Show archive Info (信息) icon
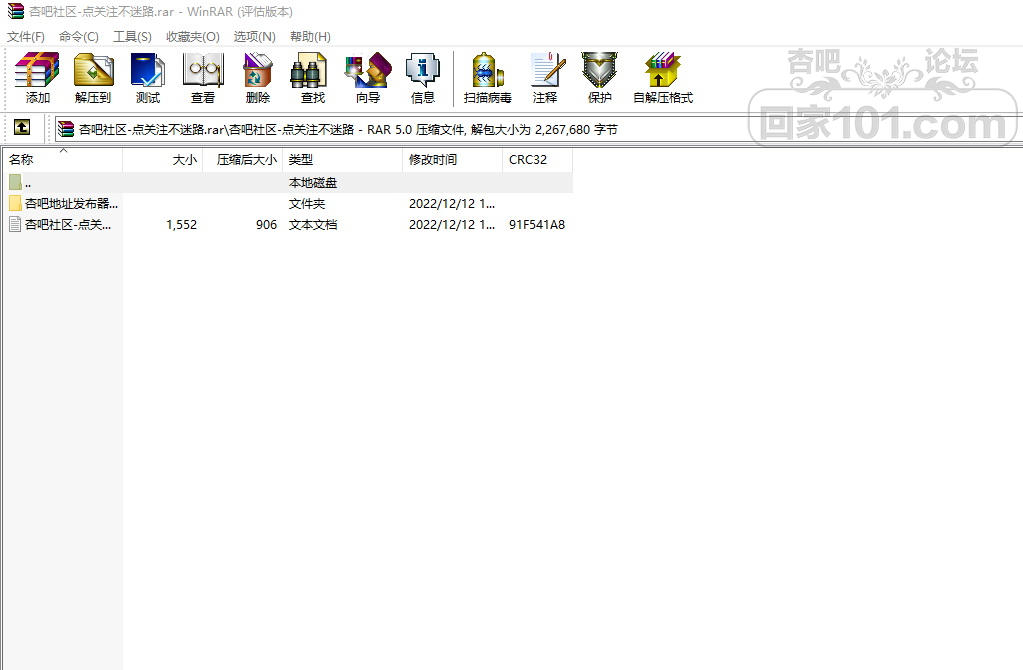This screenshot has width=1023, height=670. coord(423,70)
